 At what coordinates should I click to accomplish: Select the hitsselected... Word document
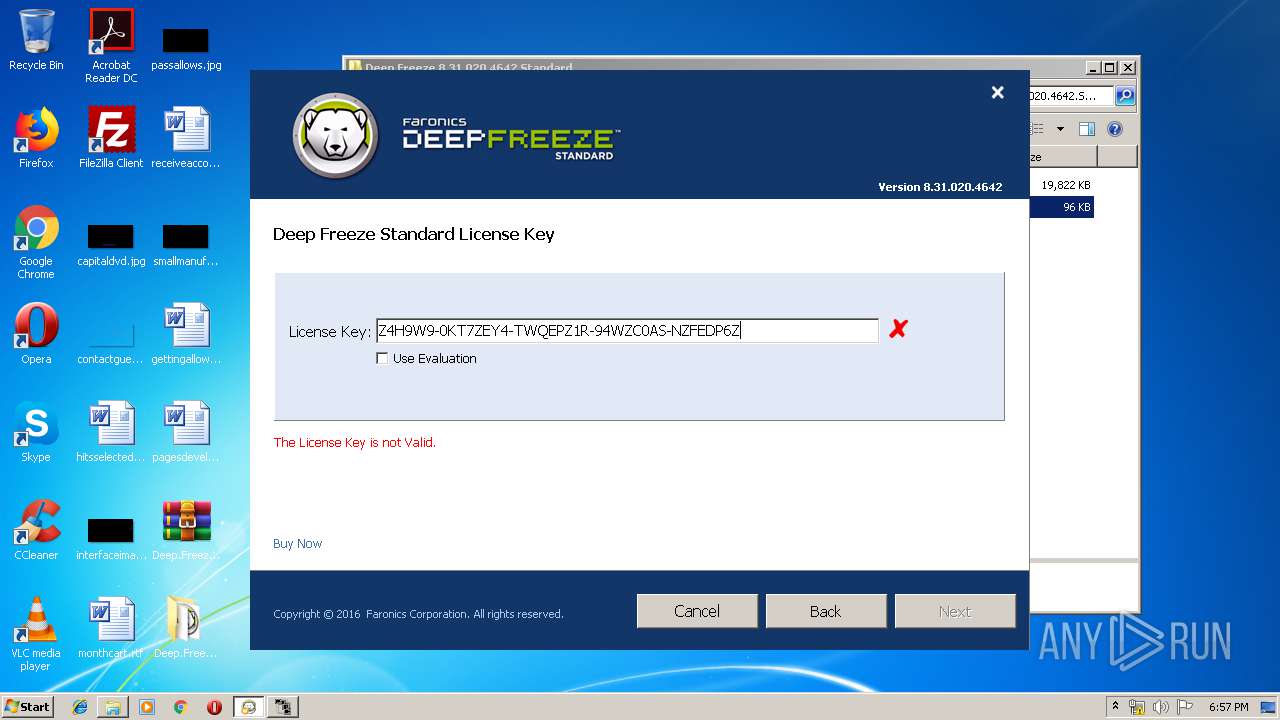point(111,432)
